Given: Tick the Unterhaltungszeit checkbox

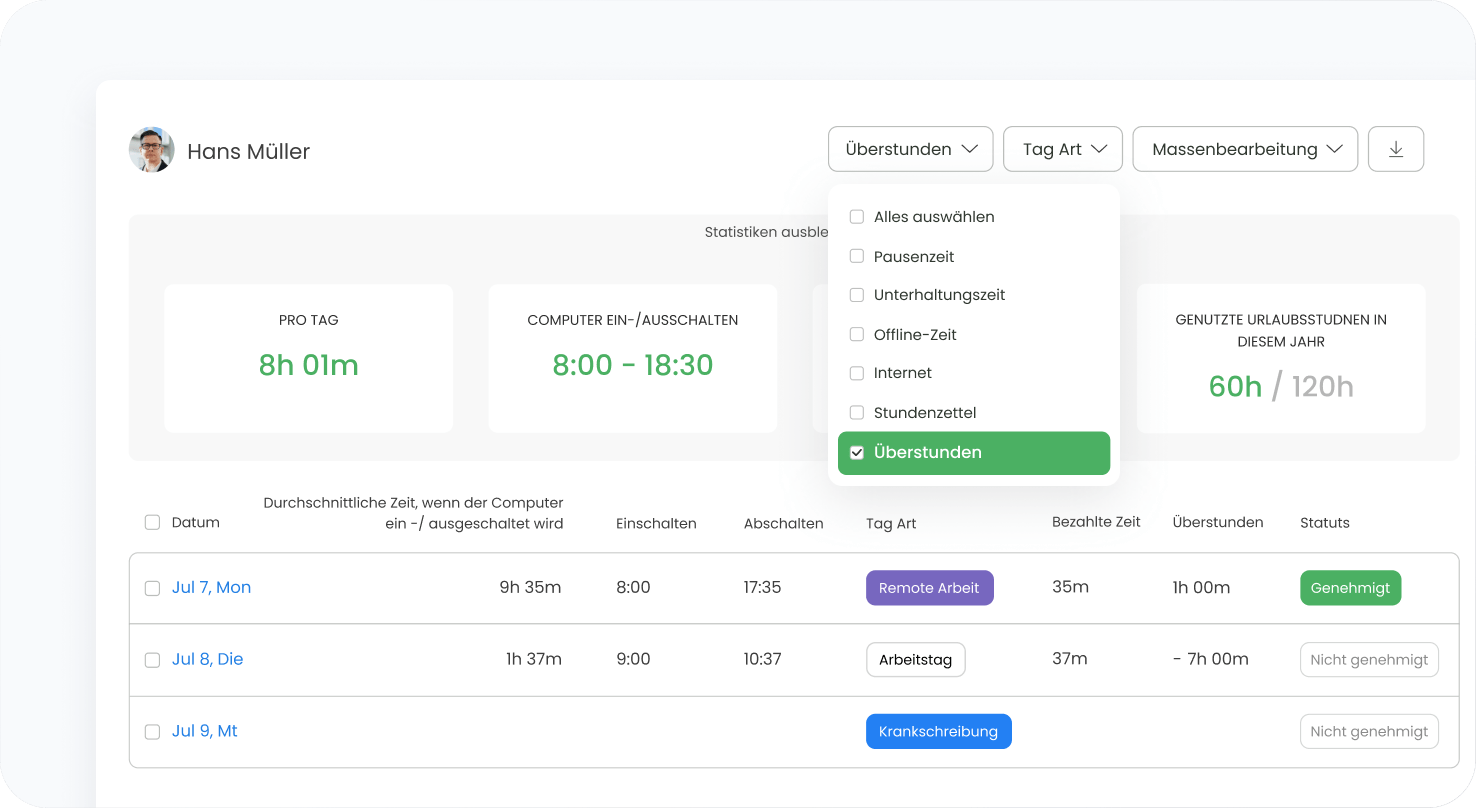Looking at the screenshot, I should (x=857, y=295).
